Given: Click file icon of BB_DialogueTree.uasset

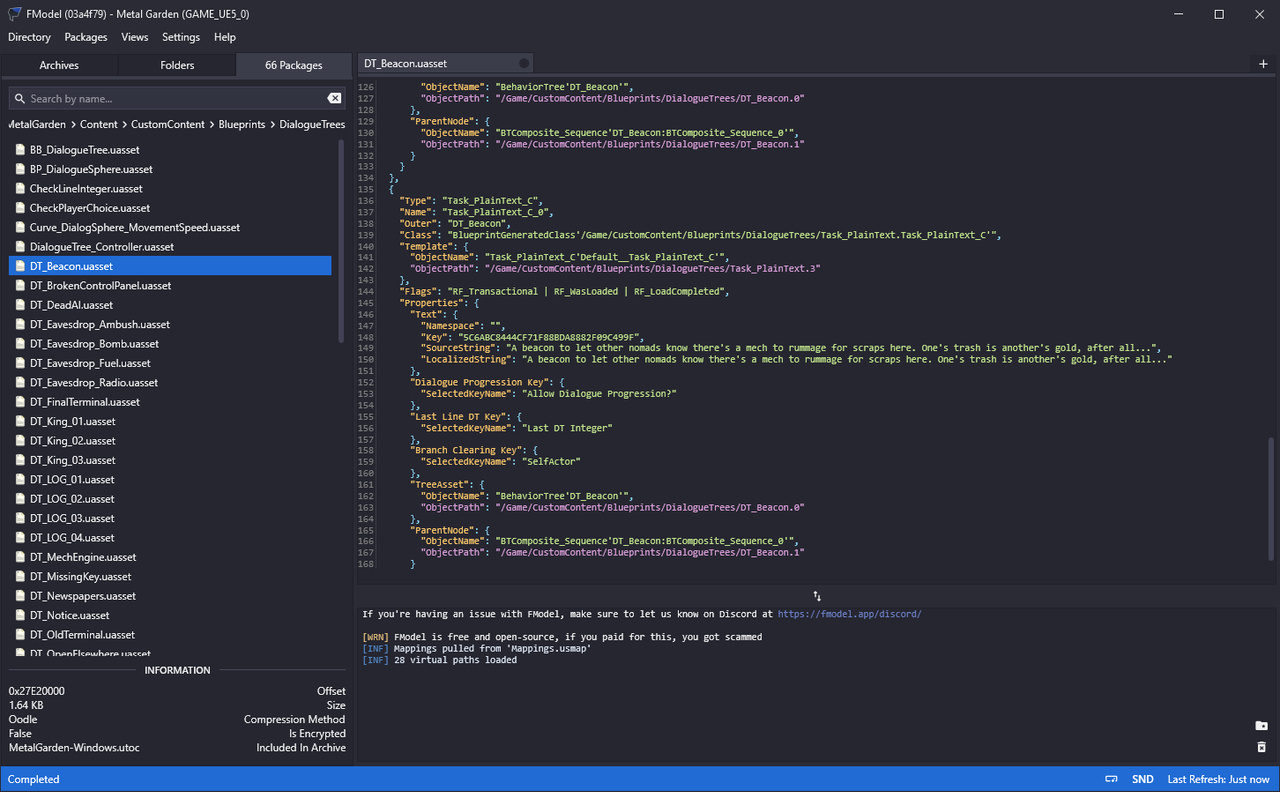Looking at the screenshot, I should coord(19,150).
